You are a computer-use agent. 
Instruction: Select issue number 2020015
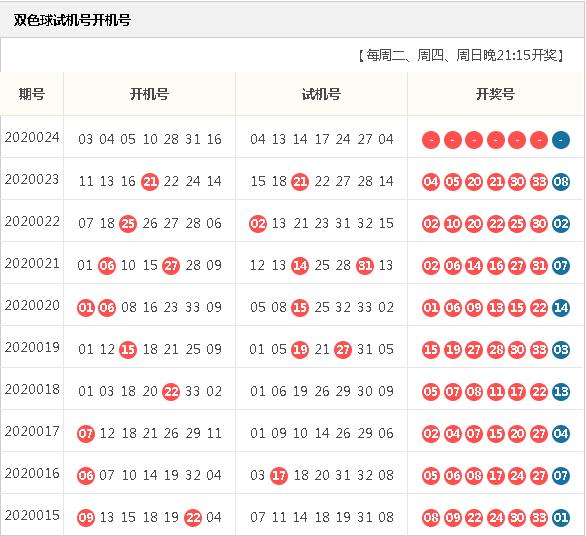[x=32, y=515]
